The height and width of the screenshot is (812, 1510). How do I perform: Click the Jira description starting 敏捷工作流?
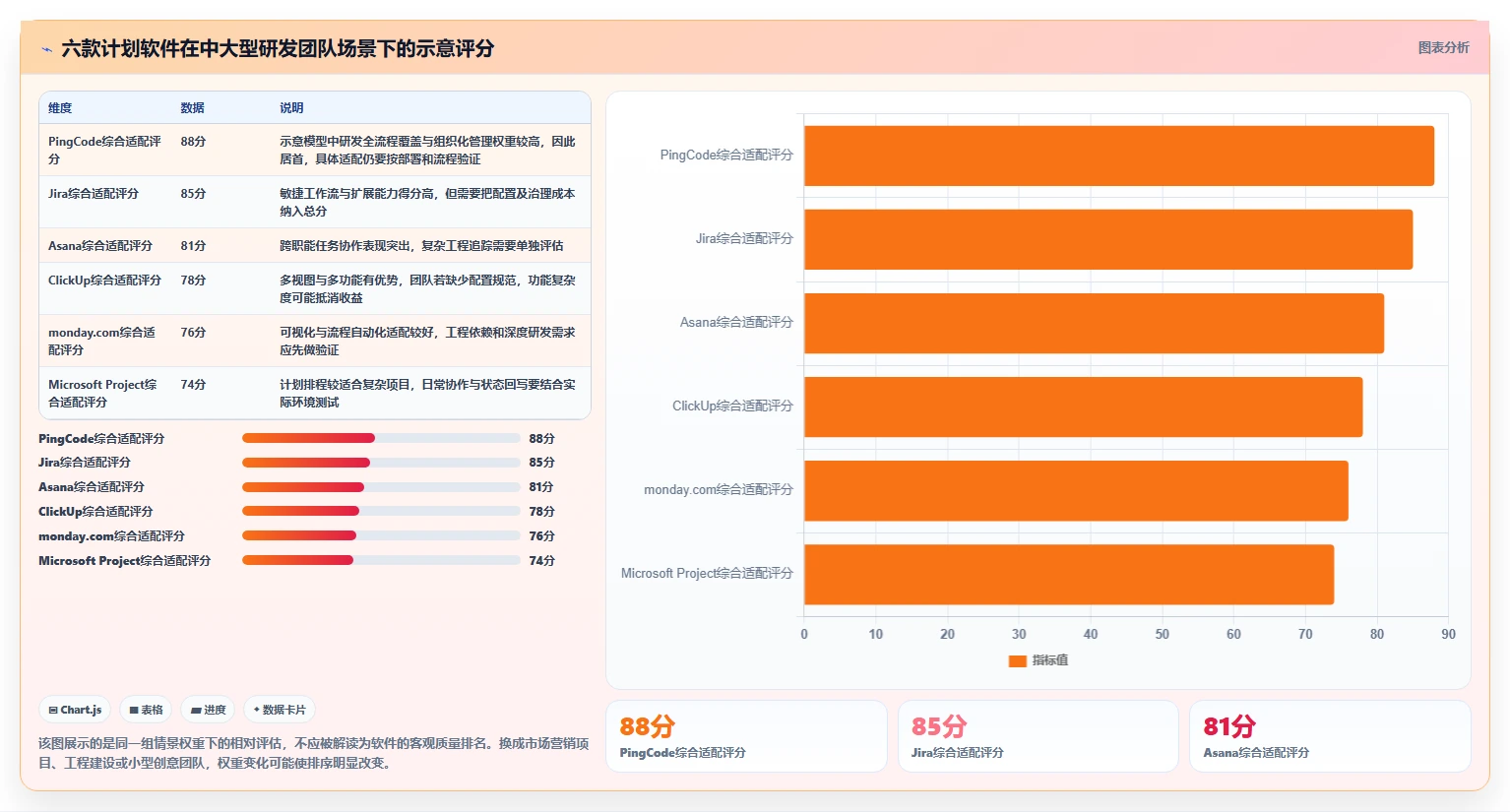(427, 202)
